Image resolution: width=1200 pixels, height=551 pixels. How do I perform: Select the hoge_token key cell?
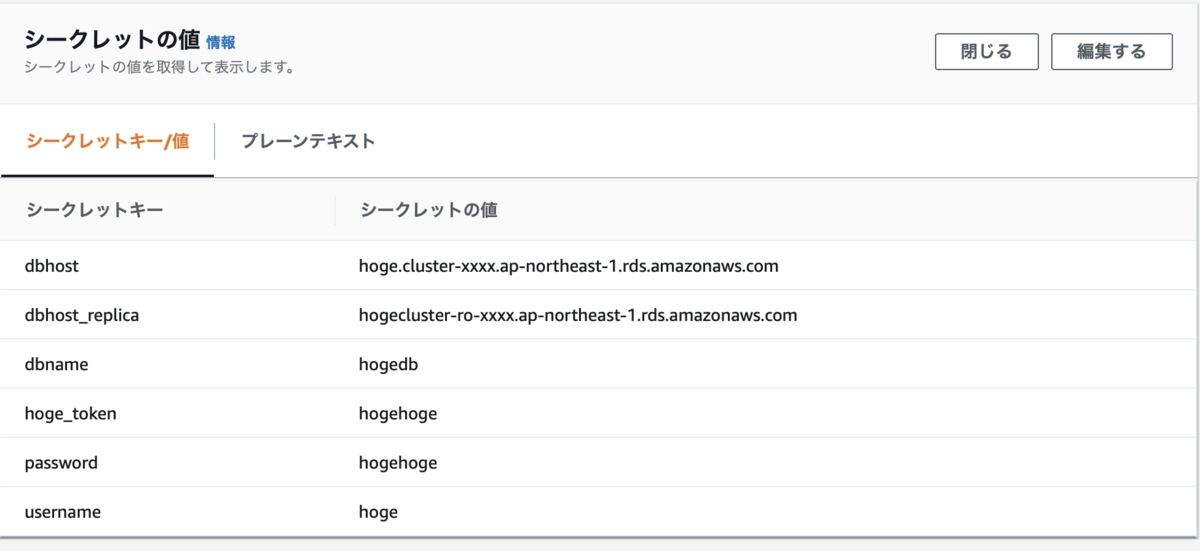click(x=70, y=413)
